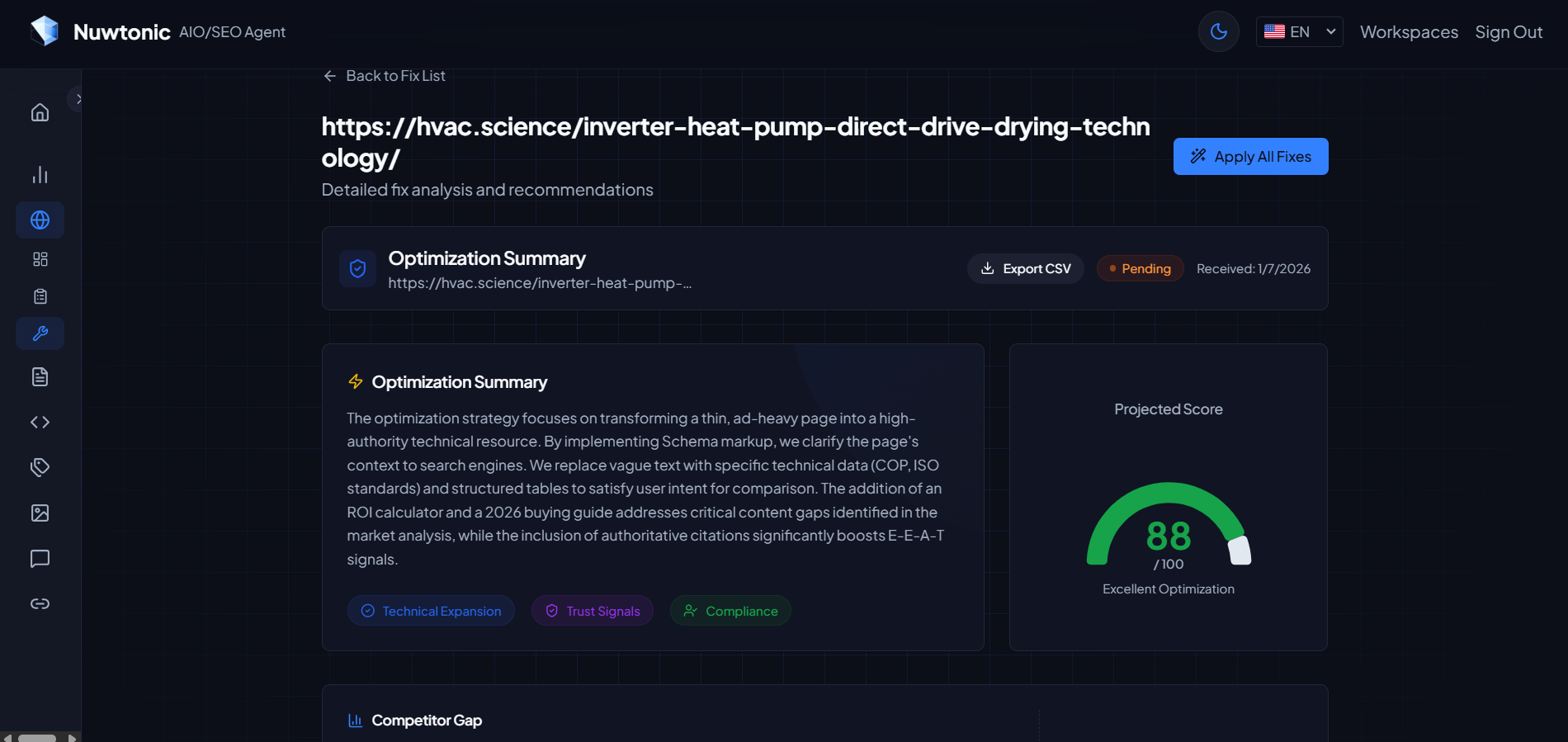Open the chat message icon

40,559
